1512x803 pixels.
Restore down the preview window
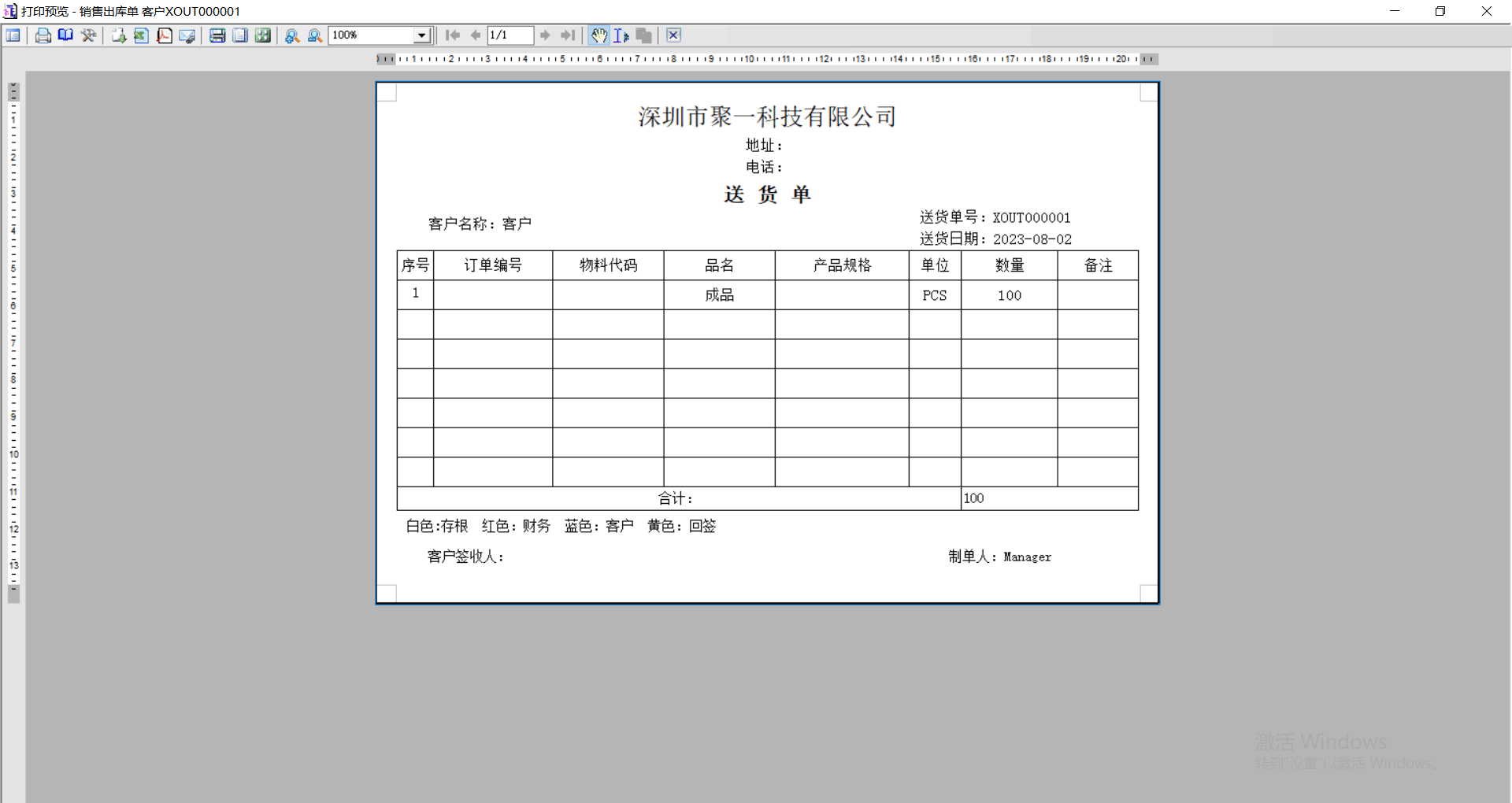pyautogui.click(x=1440, y=11)
